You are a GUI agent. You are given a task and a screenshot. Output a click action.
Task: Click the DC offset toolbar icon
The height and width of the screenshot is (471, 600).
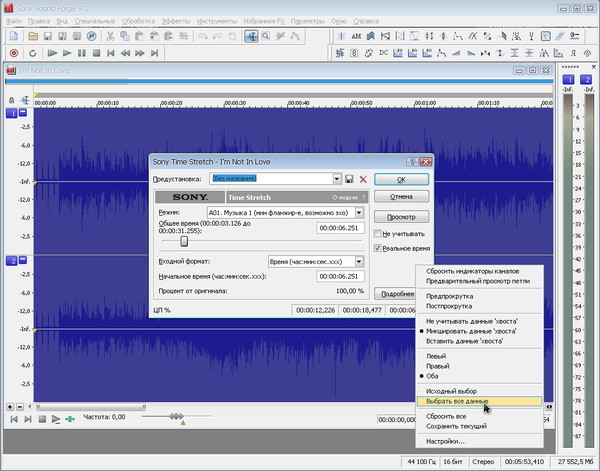383,53
